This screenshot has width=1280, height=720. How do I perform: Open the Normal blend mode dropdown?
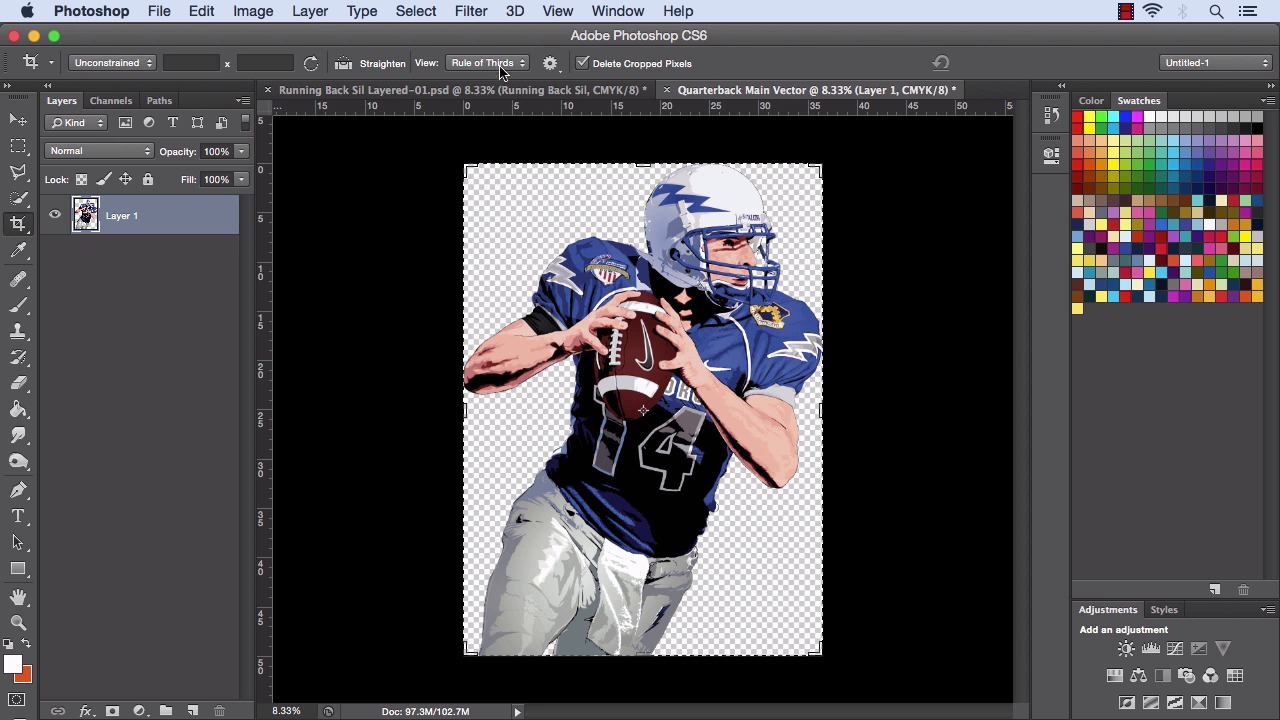pos(99,151)
